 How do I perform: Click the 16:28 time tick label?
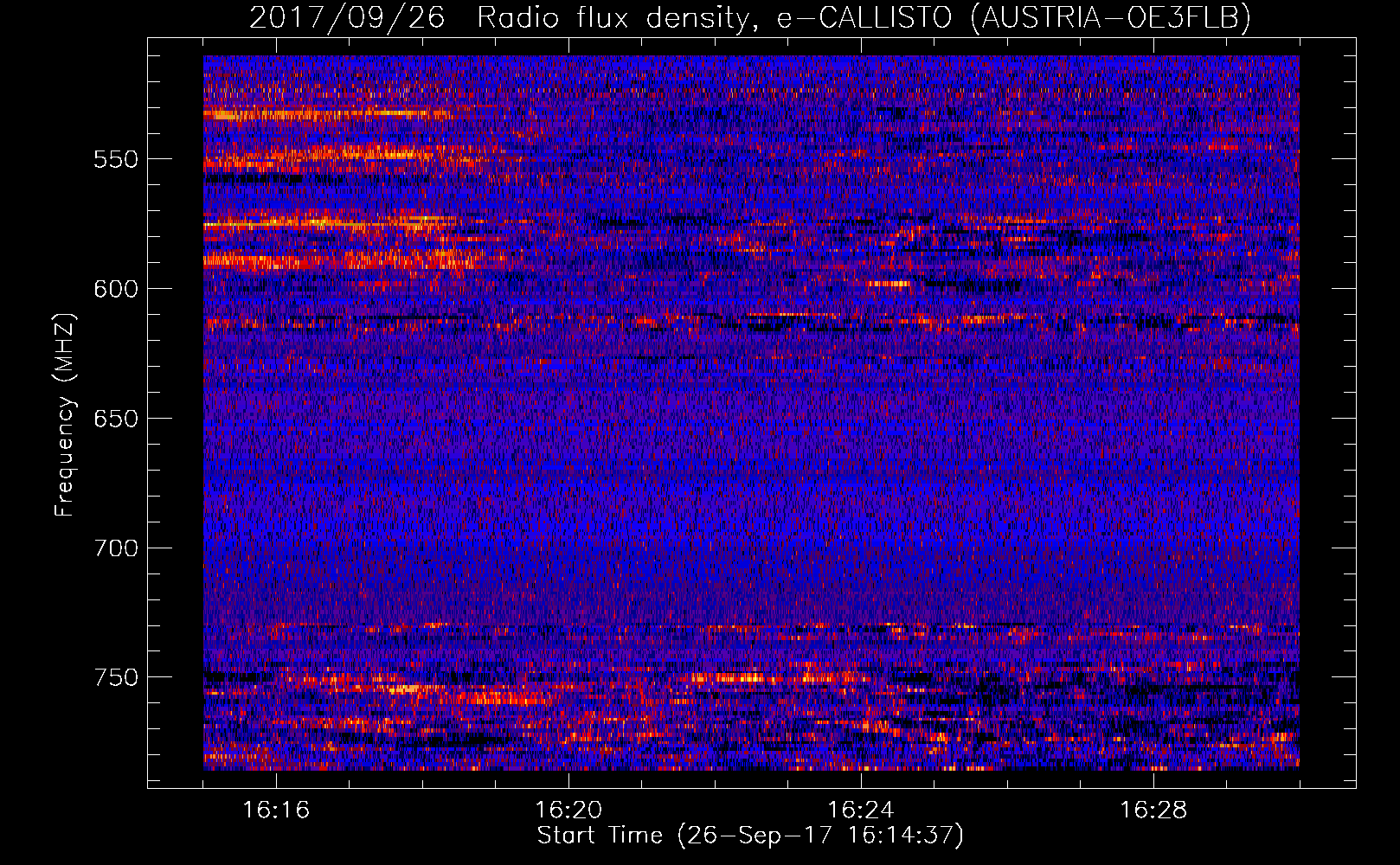tap(1153, 811)
